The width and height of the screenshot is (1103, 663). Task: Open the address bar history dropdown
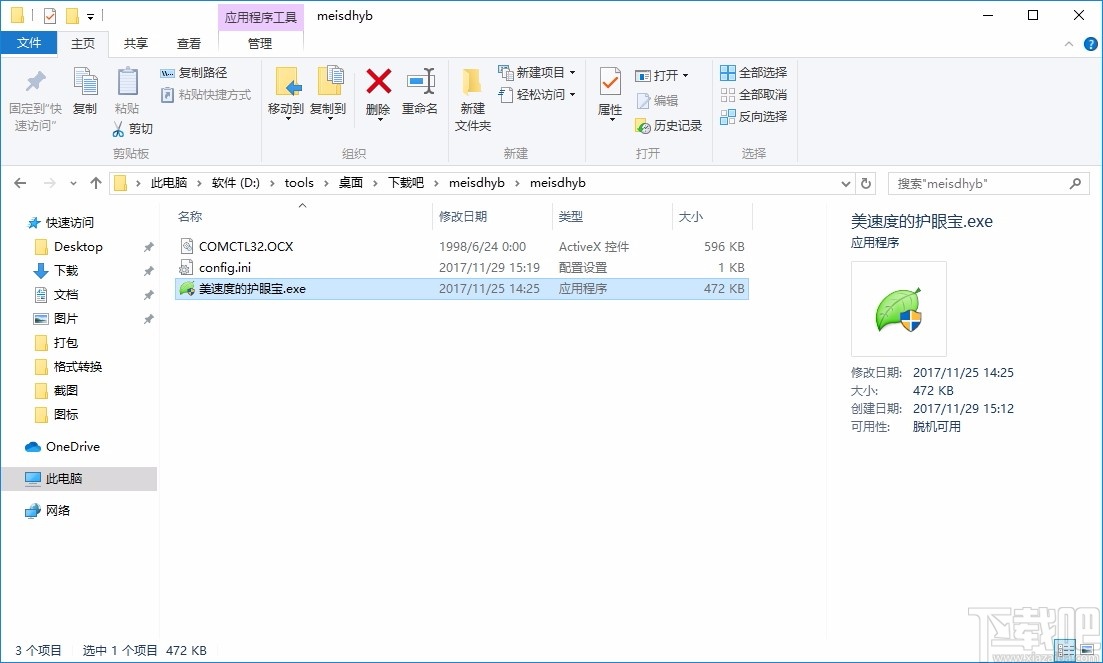click(x=845, y=183)
